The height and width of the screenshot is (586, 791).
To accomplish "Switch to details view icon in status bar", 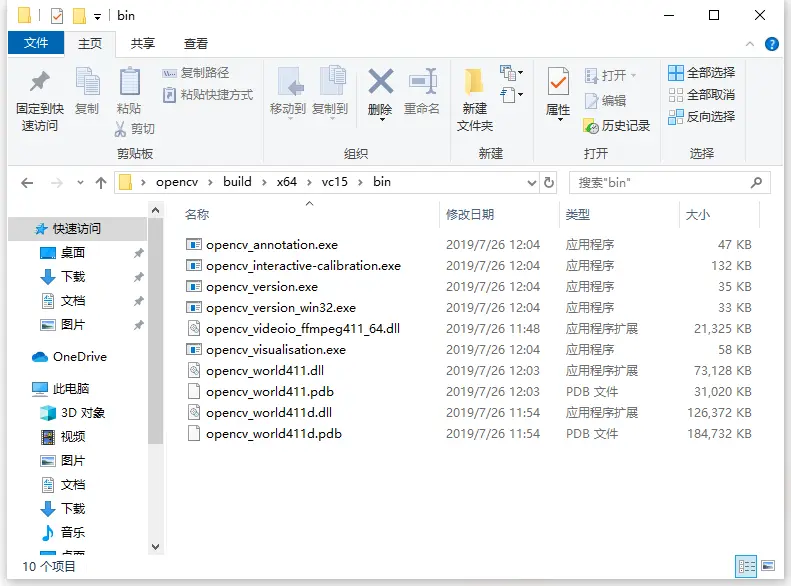I will (x=747, y=566).
